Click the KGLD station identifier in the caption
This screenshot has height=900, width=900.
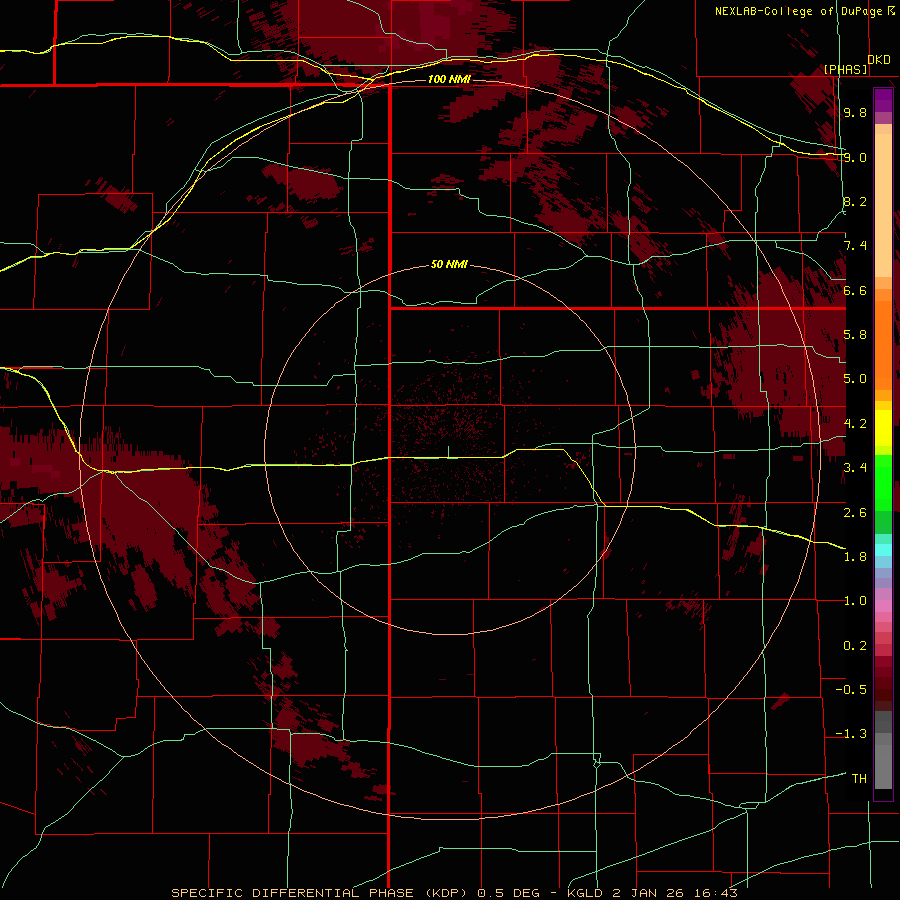pyautogui.click(x=586, y=893)
